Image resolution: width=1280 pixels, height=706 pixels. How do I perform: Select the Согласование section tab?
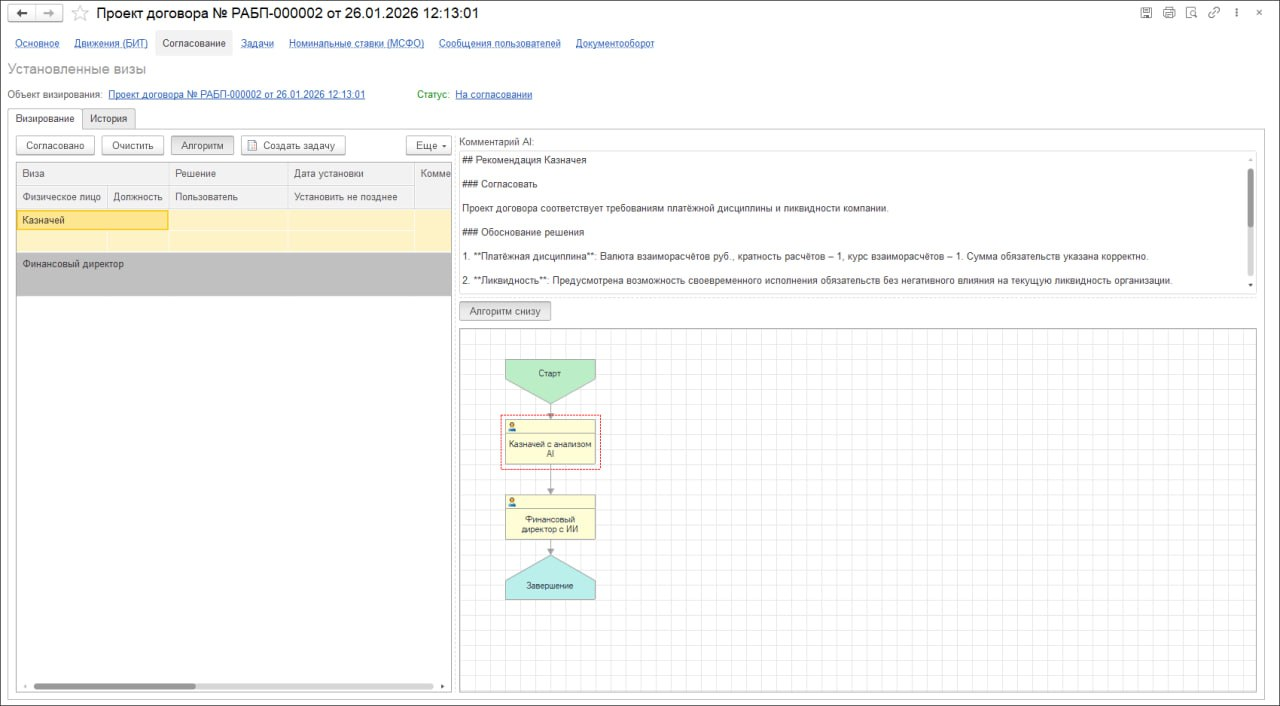coord(194,43)
